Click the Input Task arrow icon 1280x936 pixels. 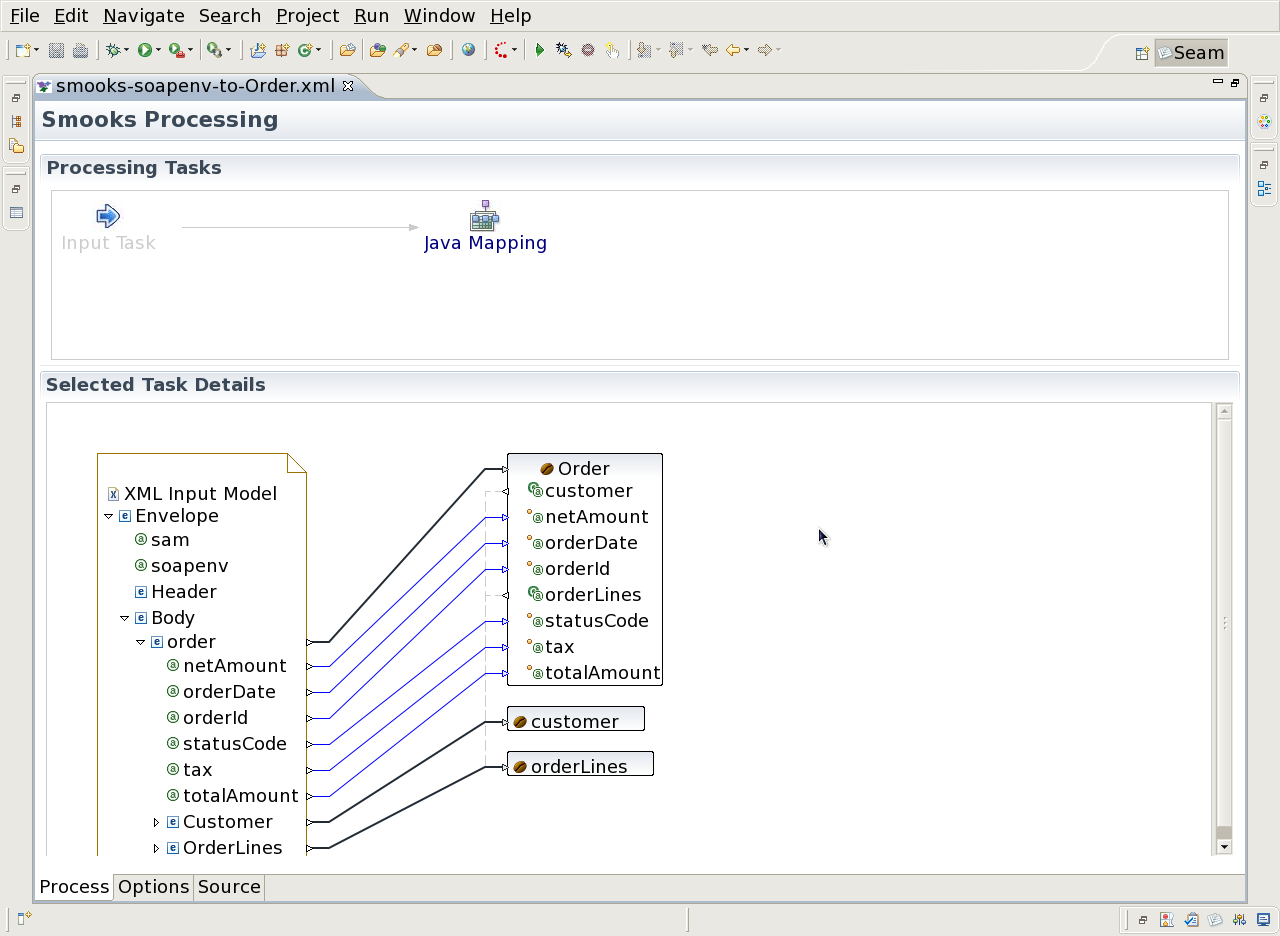click(x=108, y=216)
